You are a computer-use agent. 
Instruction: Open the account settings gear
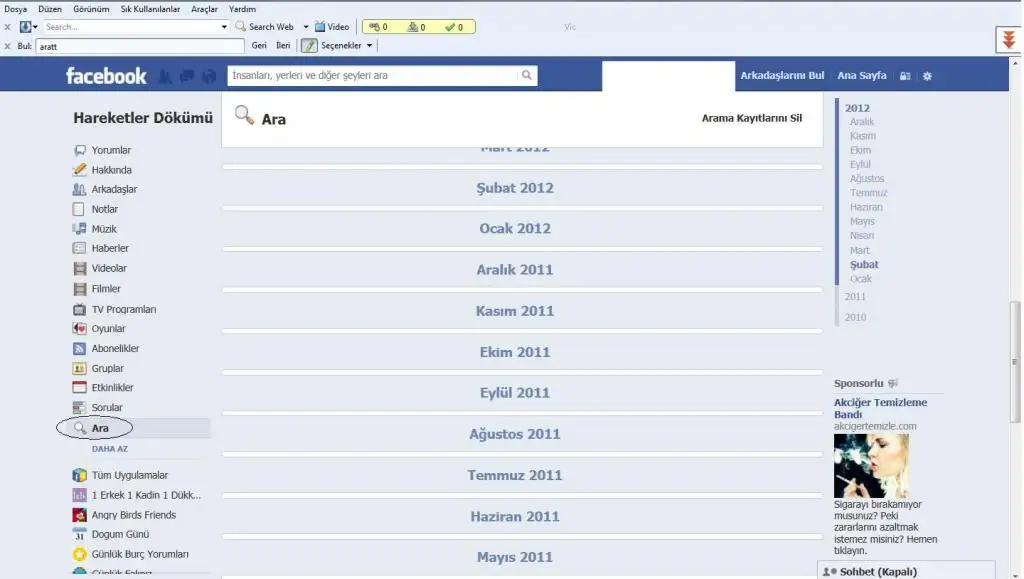[x=927, y=76]
